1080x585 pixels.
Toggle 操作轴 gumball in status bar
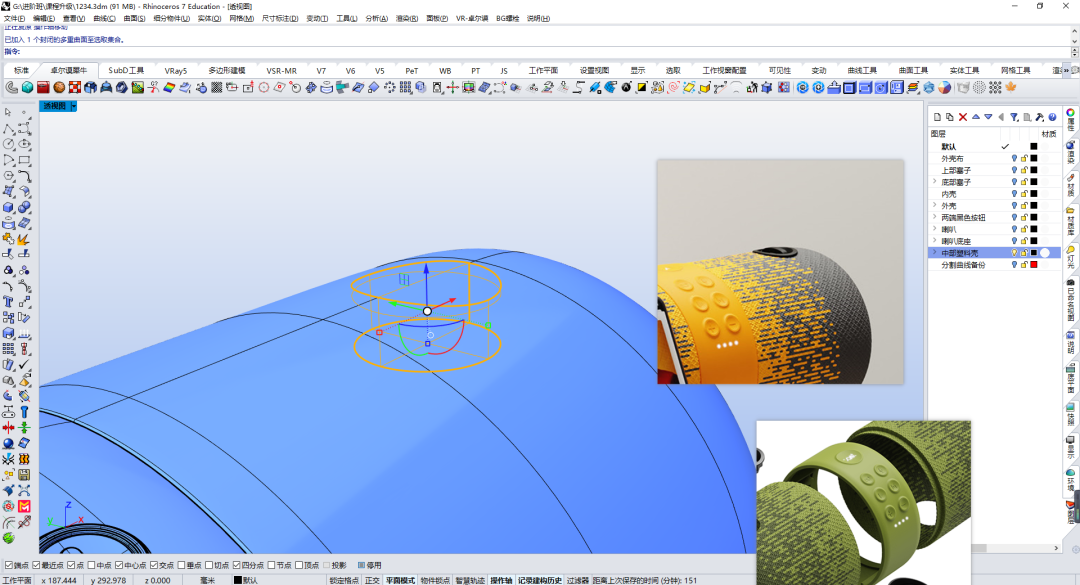[501, 580]
